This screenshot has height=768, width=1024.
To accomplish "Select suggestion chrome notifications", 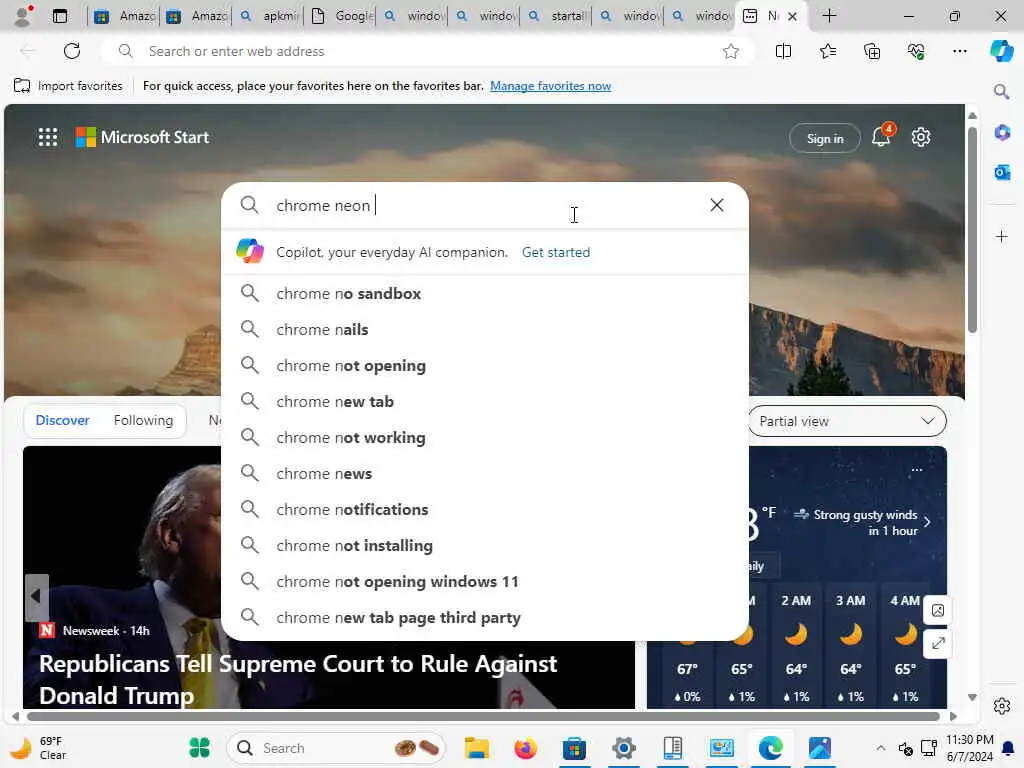I will click(x=485, y=509).
